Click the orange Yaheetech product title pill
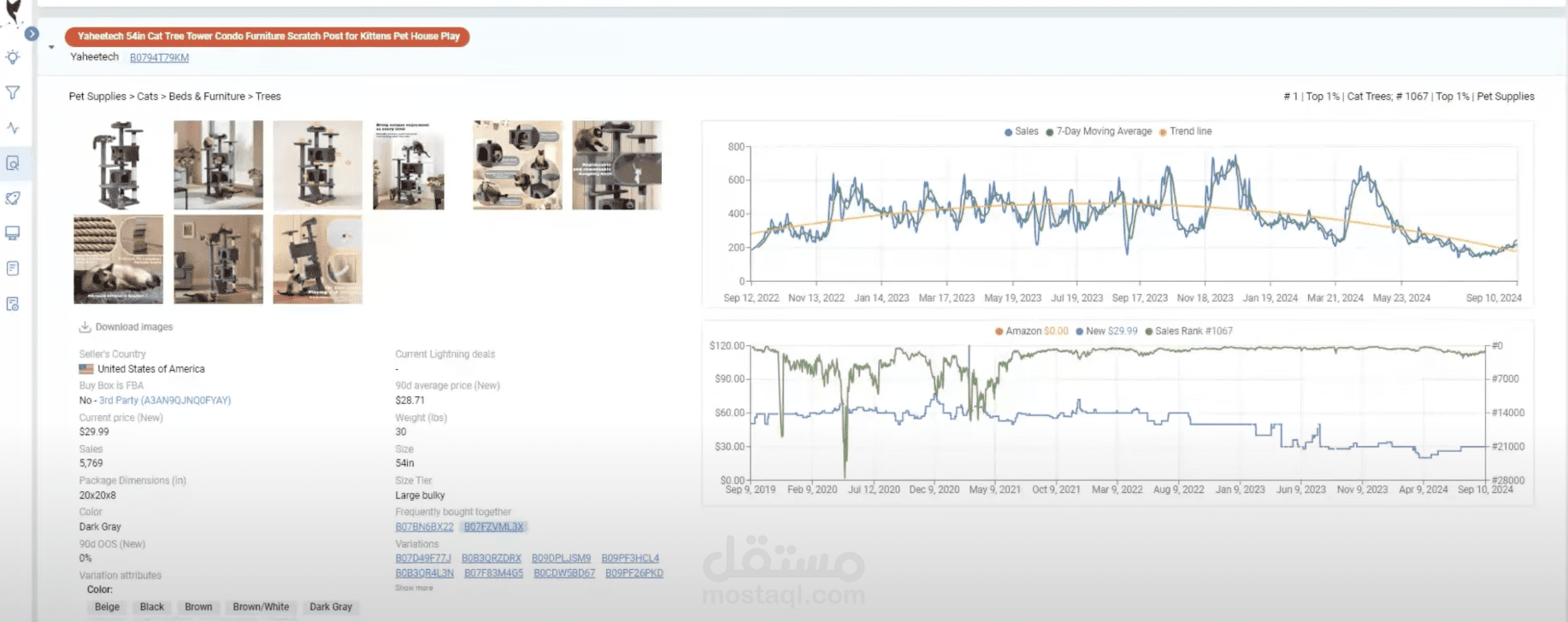 [x=268, y=37]
